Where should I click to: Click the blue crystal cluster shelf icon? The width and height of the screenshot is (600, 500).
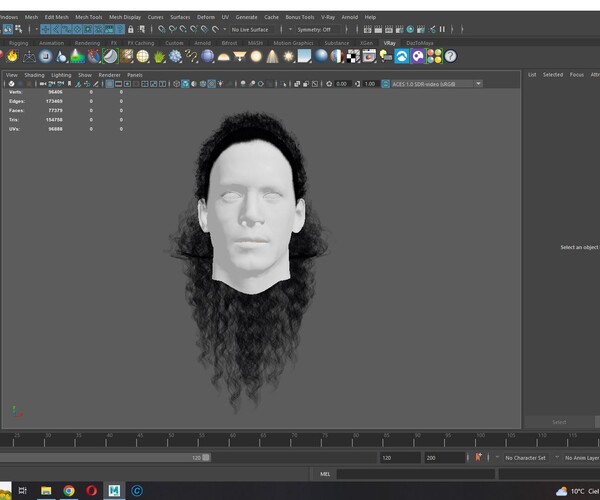[175, 56]
